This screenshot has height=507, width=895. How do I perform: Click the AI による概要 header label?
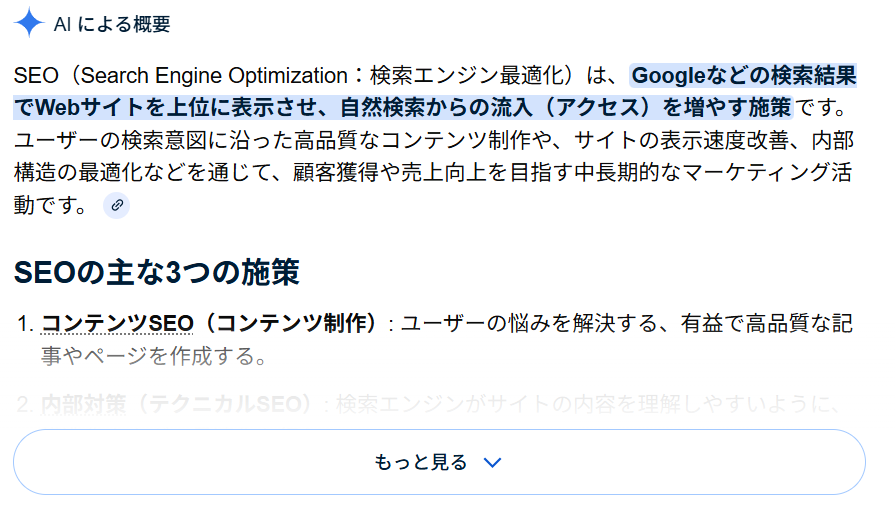click(112, 24)
